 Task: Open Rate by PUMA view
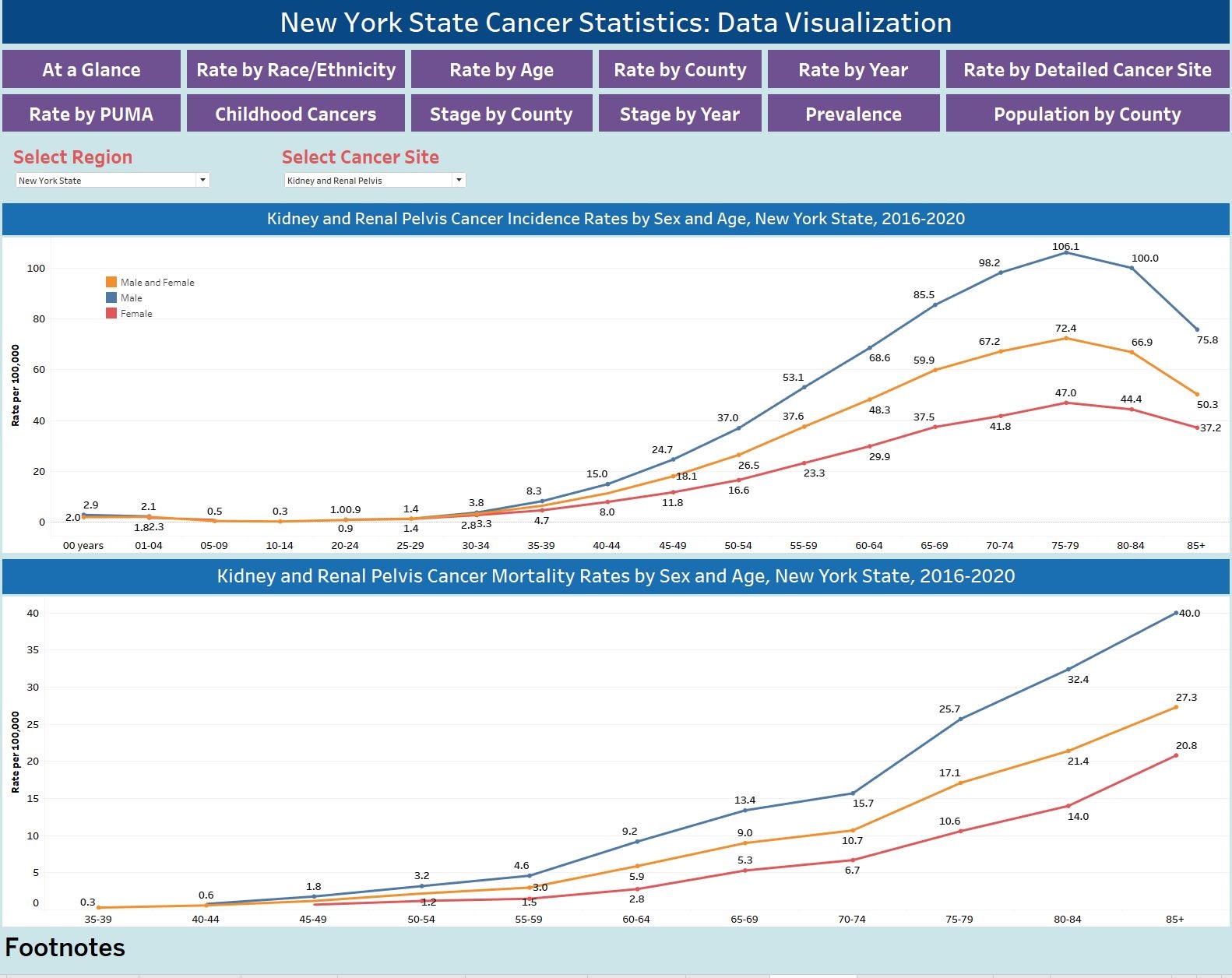click(x=91, y=114)
